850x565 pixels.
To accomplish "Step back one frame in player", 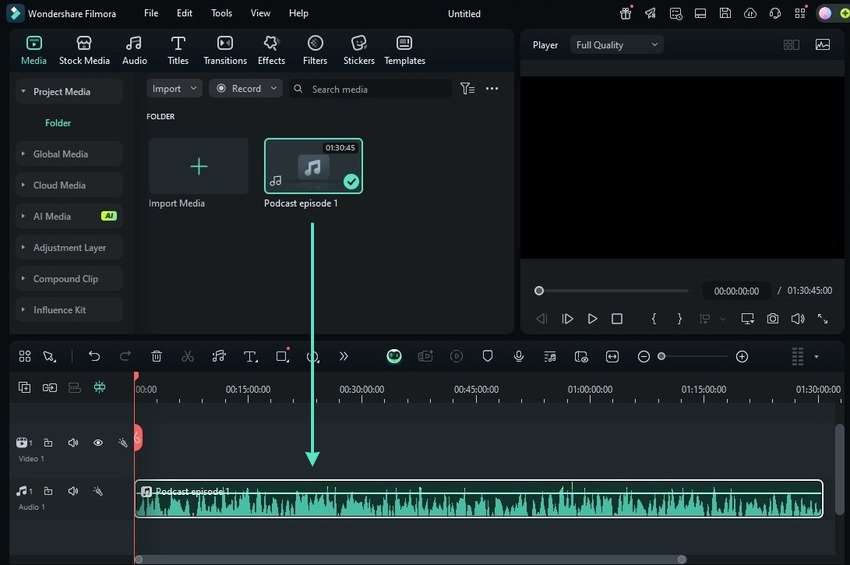I will pos(542,319).
